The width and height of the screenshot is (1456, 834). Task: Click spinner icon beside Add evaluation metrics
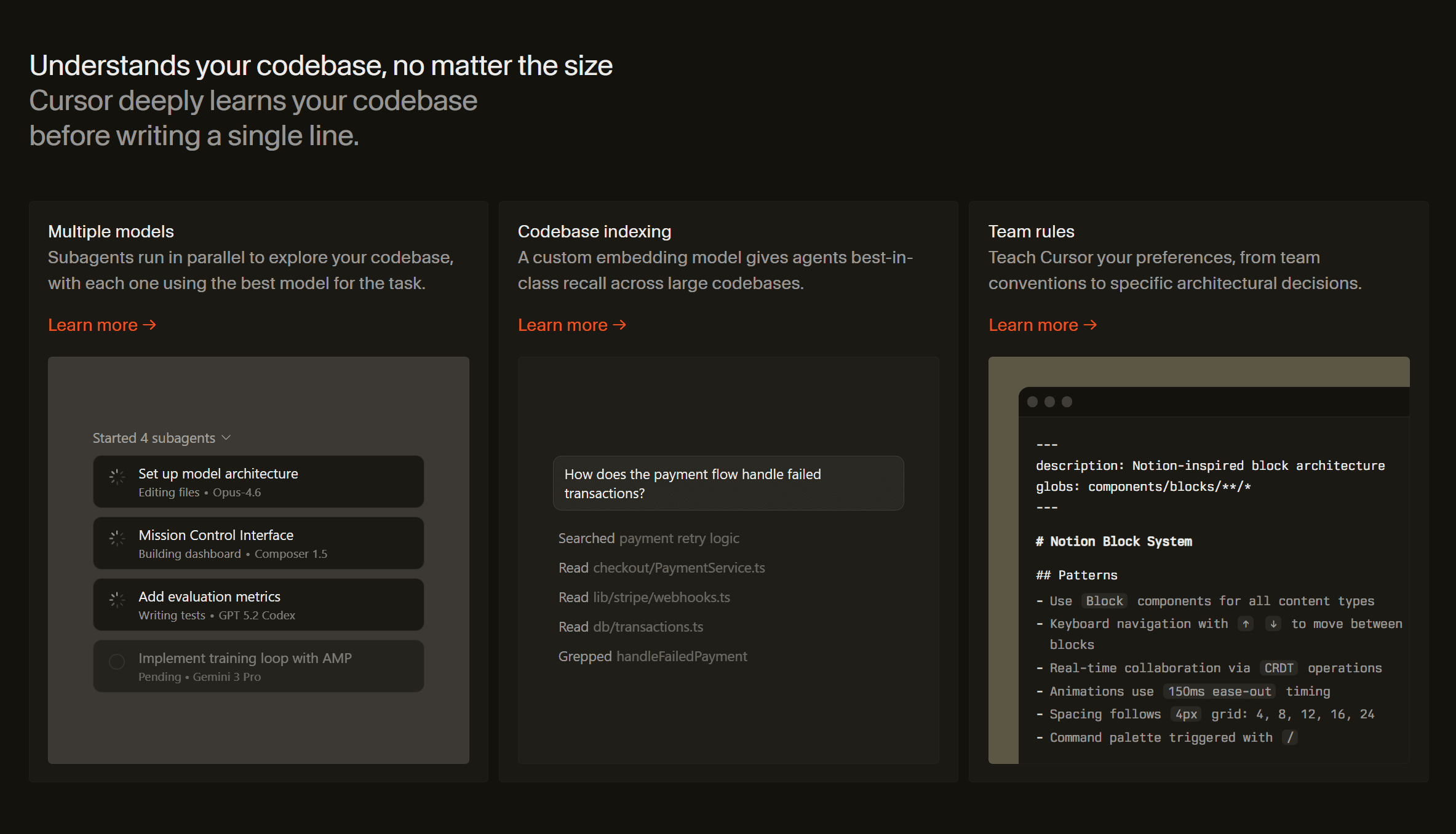pyautogui.click(x=117, y=600)
